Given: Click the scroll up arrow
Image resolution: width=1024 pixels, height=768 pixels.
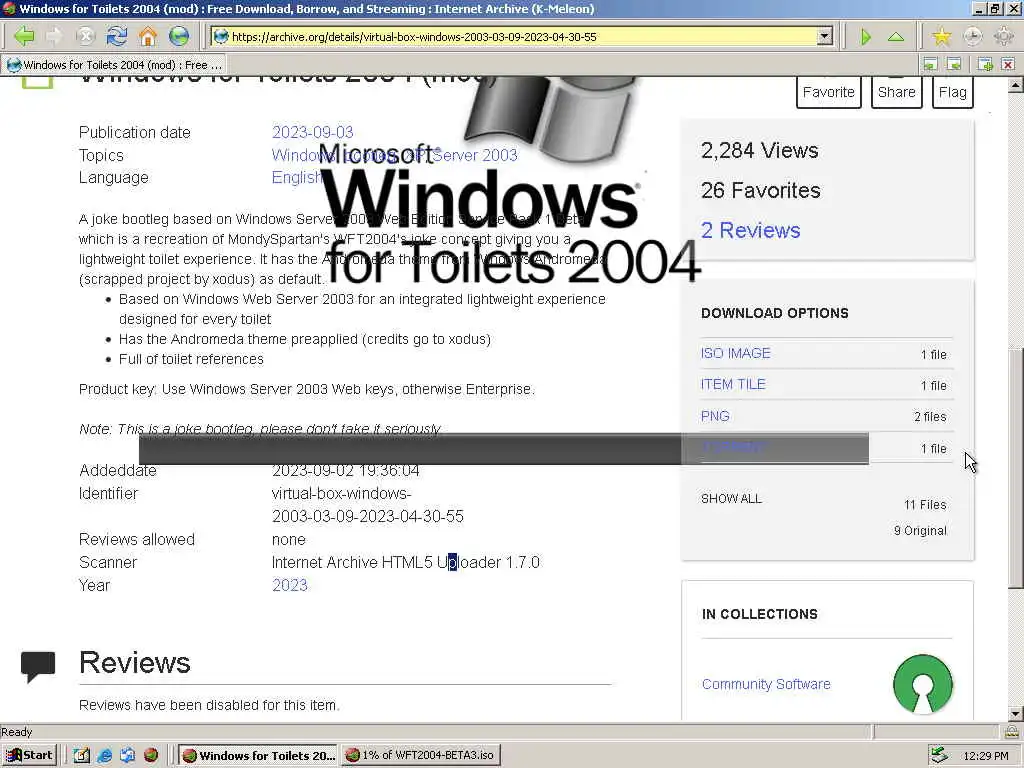Looking at the screenshot, I should click(1015, 85).
